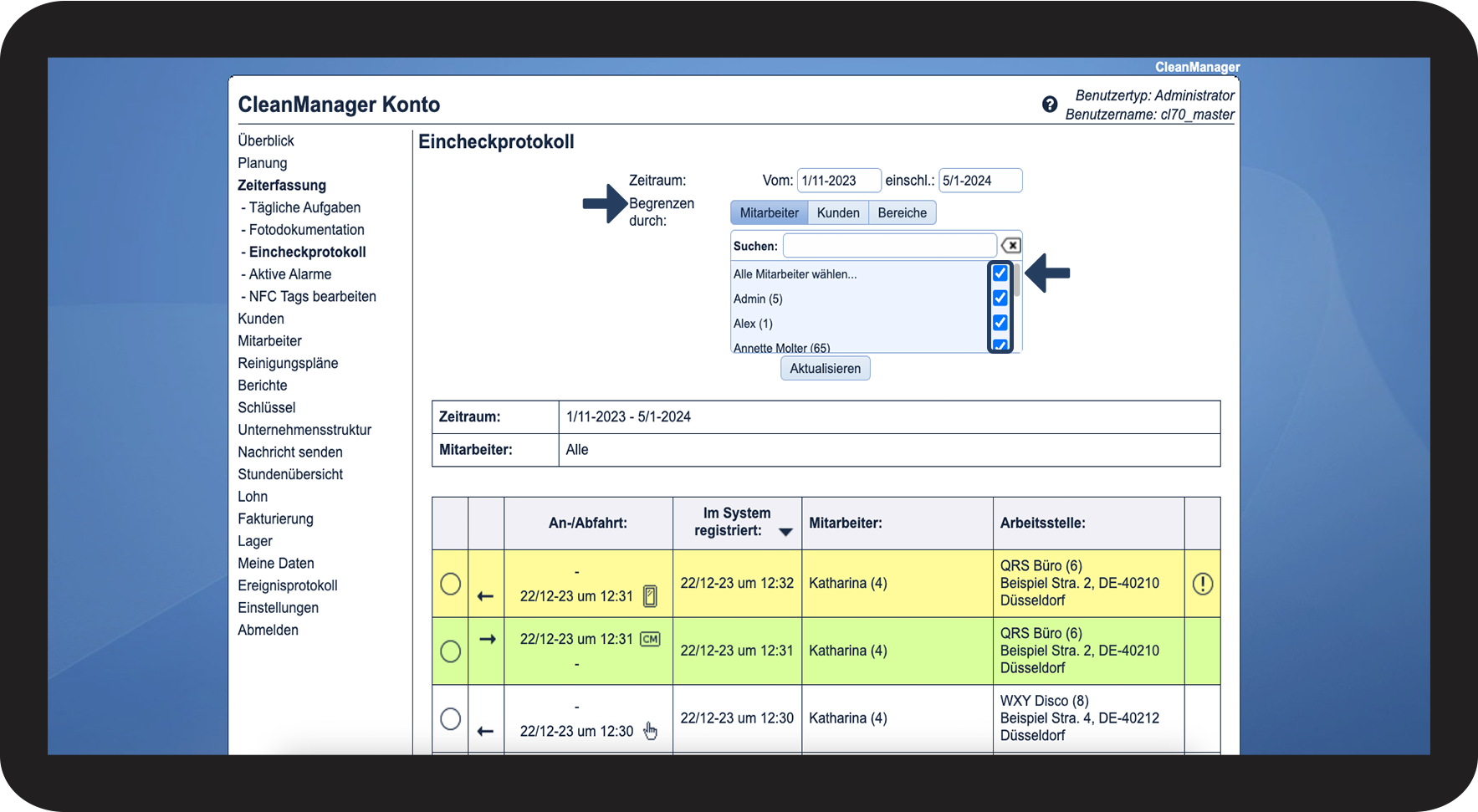Click the phone icon next to 12:31 departure
Image resolution: width=1478 pixels, height=812 pixels.
(650, 596)
